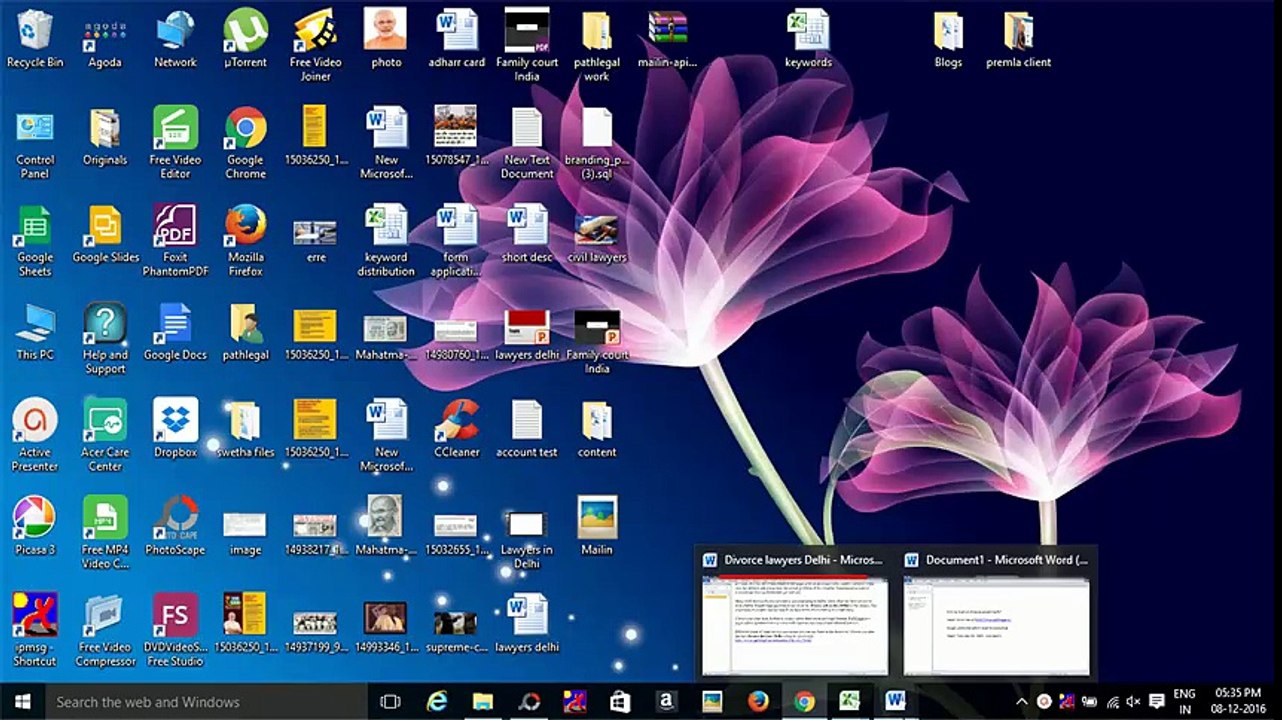This screenshot has height=720, width=1282.
Task: Select the Originals folder
Action: pyautogui.click(x=105, y=138)
